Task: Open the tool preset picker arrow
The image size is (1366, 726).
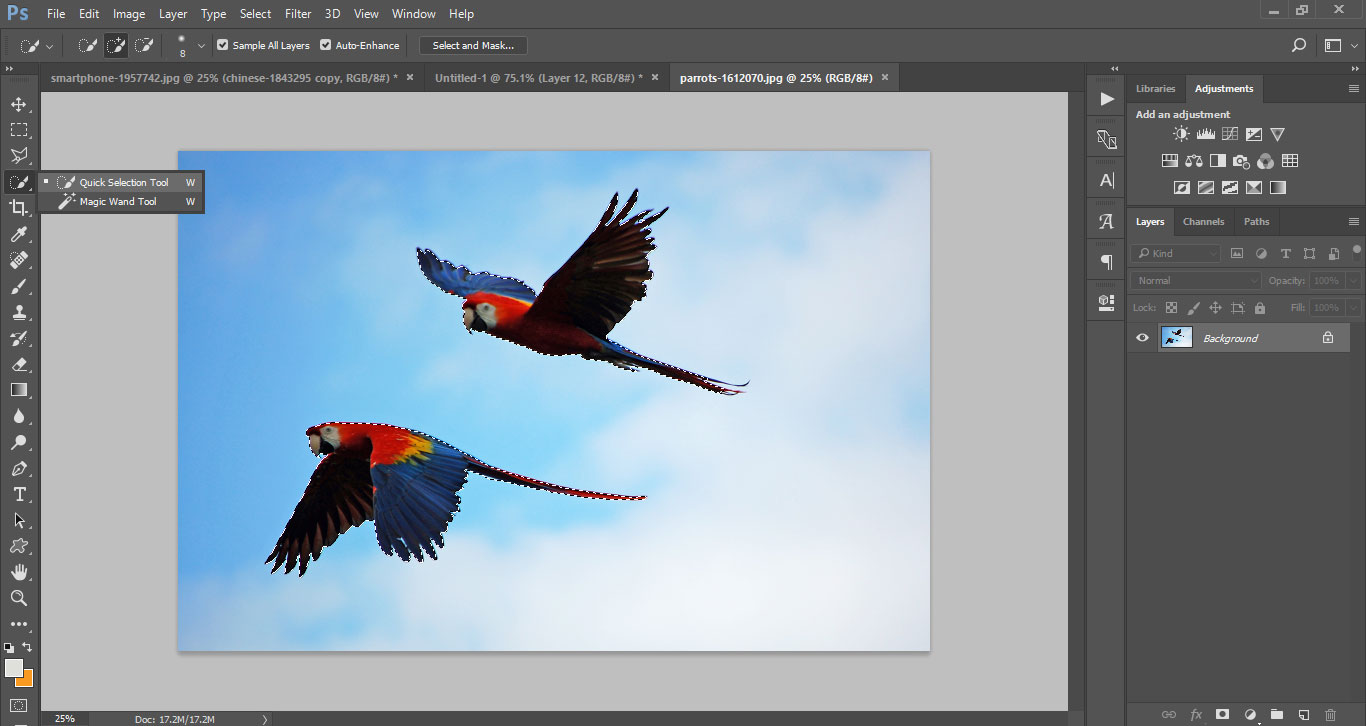Action: [50, 46]
